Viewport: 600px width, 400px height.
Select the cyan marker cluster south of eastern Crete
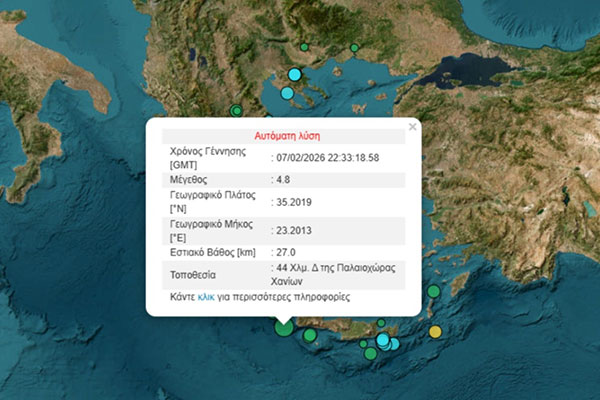coord(386,342)
